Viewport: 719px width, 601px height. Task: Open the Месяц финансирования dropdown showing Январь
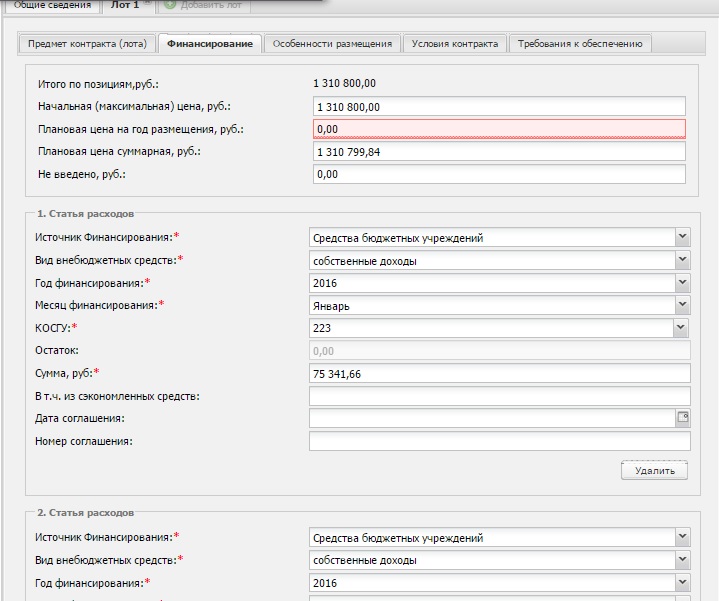click(682, 305)
